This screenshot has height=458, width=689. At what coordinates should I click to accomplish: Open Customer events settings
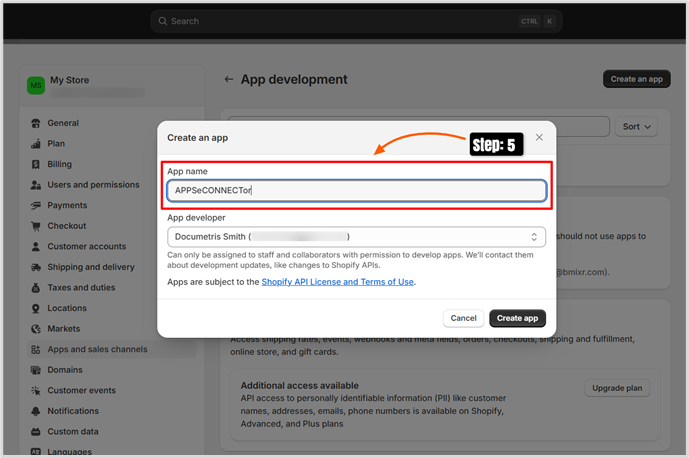(x=82, y=391)
